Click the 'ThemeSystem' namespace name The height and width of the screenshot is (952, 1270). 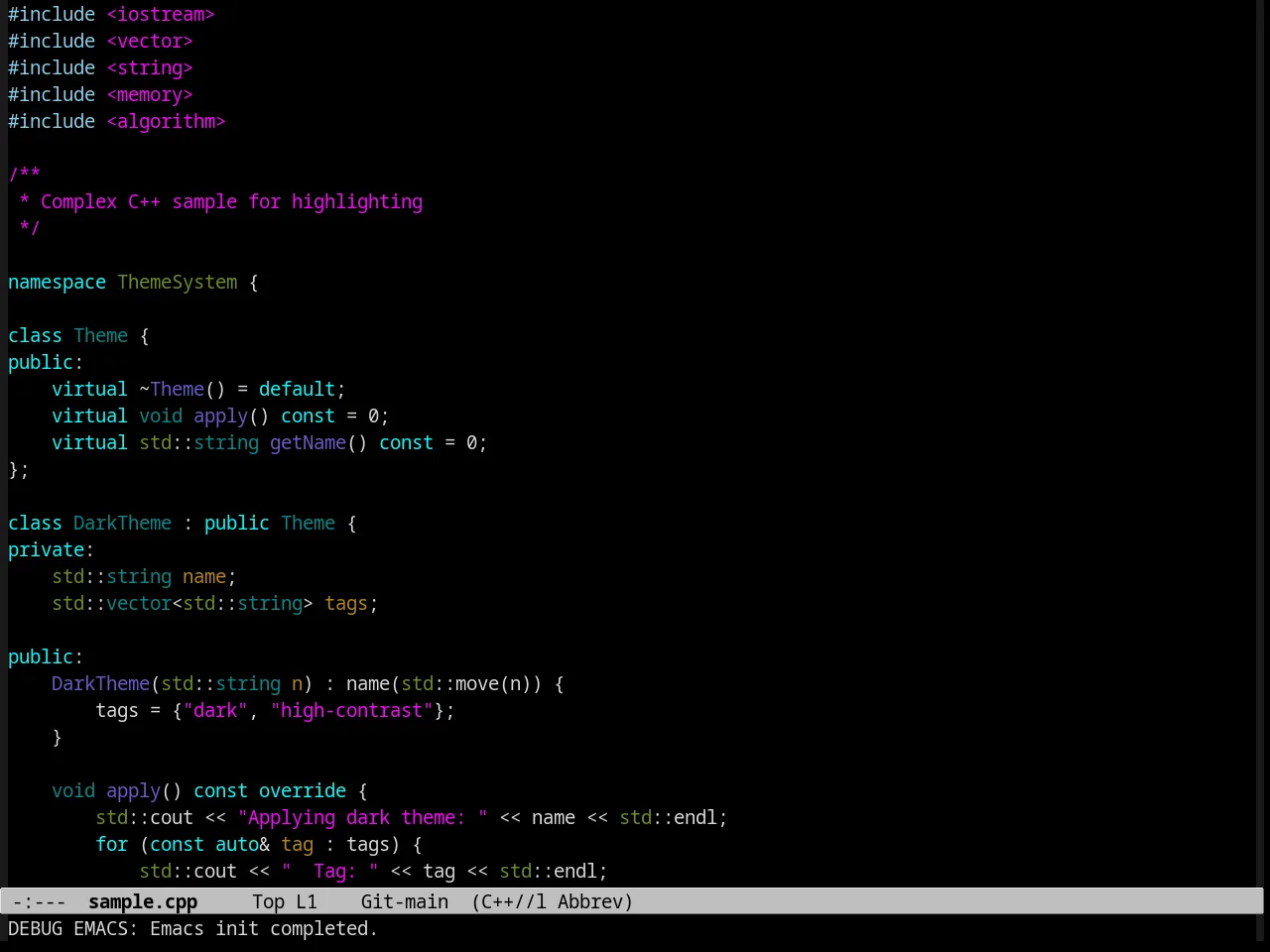(x=178, y=282)
